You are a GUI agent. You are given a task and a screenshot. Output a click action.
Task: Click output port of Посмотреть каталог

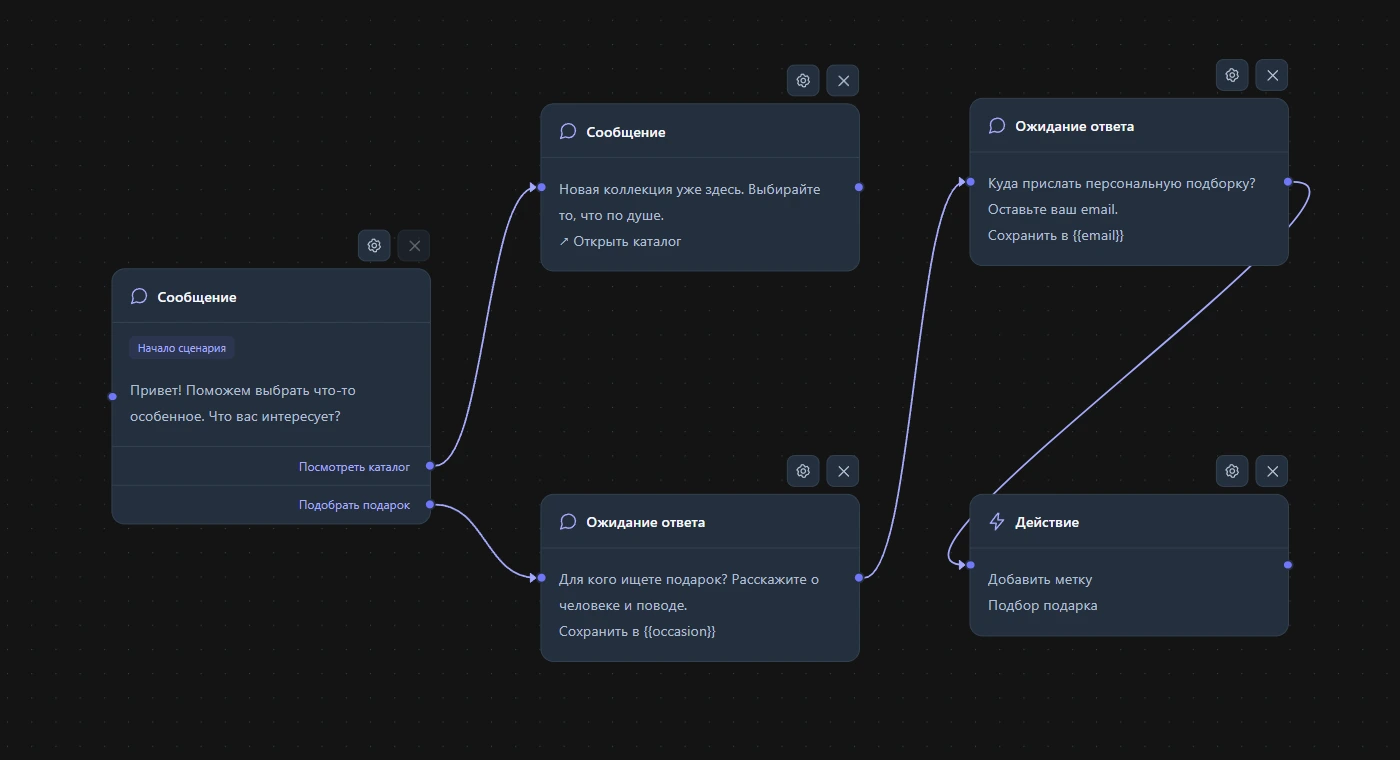[x=431, y=466]
